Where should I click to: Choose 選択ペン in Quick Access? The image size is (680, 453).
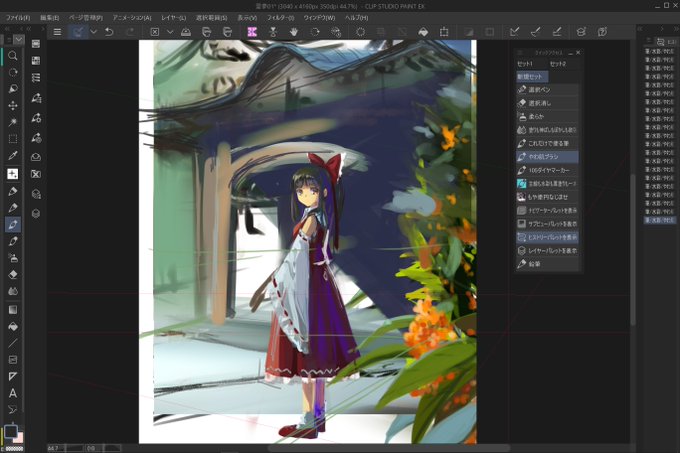click(547, 90)
